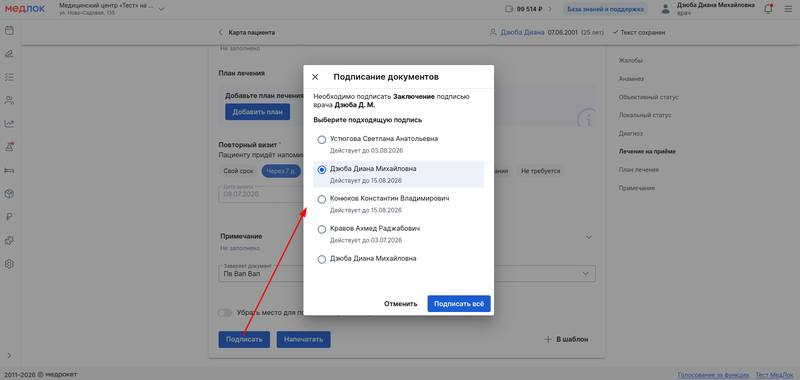The image size is (800, 380).
Task: Open the paperclip attachments sidebar icon
Action: 9,54
